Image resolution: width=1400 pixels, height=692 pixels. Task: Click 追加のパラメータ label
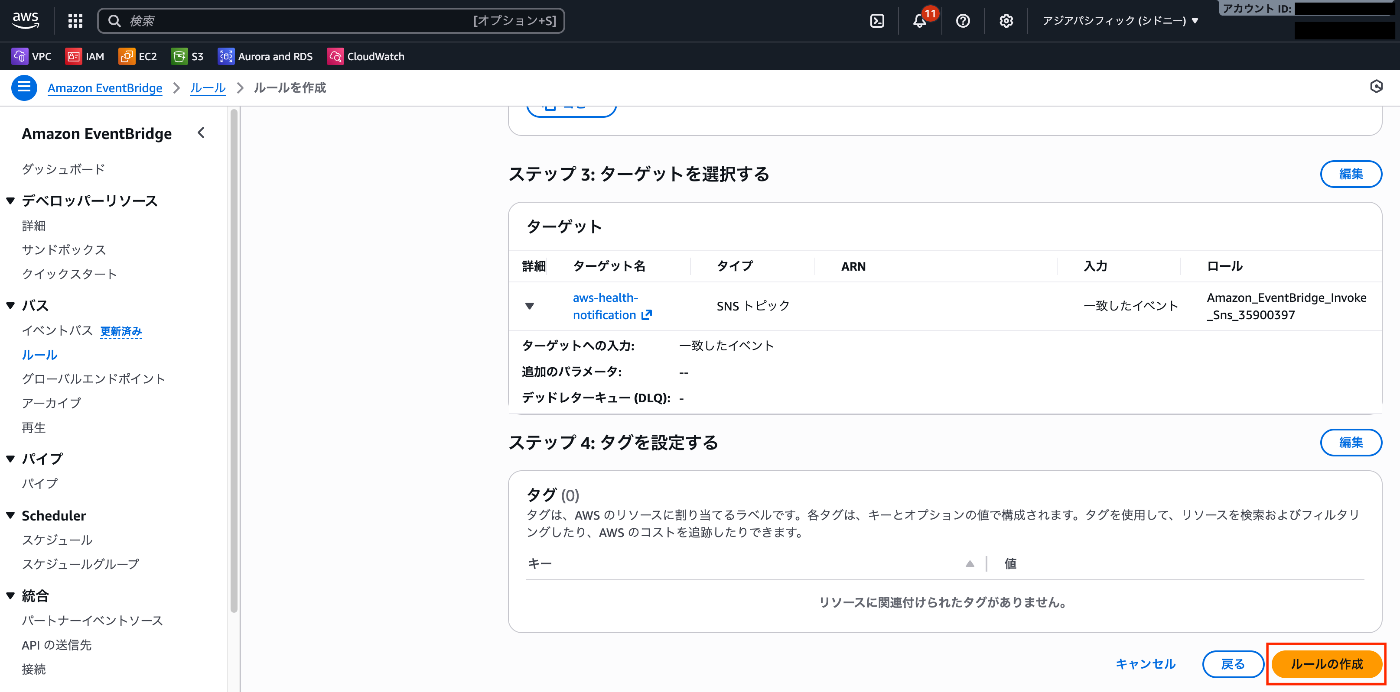(572, 372)
